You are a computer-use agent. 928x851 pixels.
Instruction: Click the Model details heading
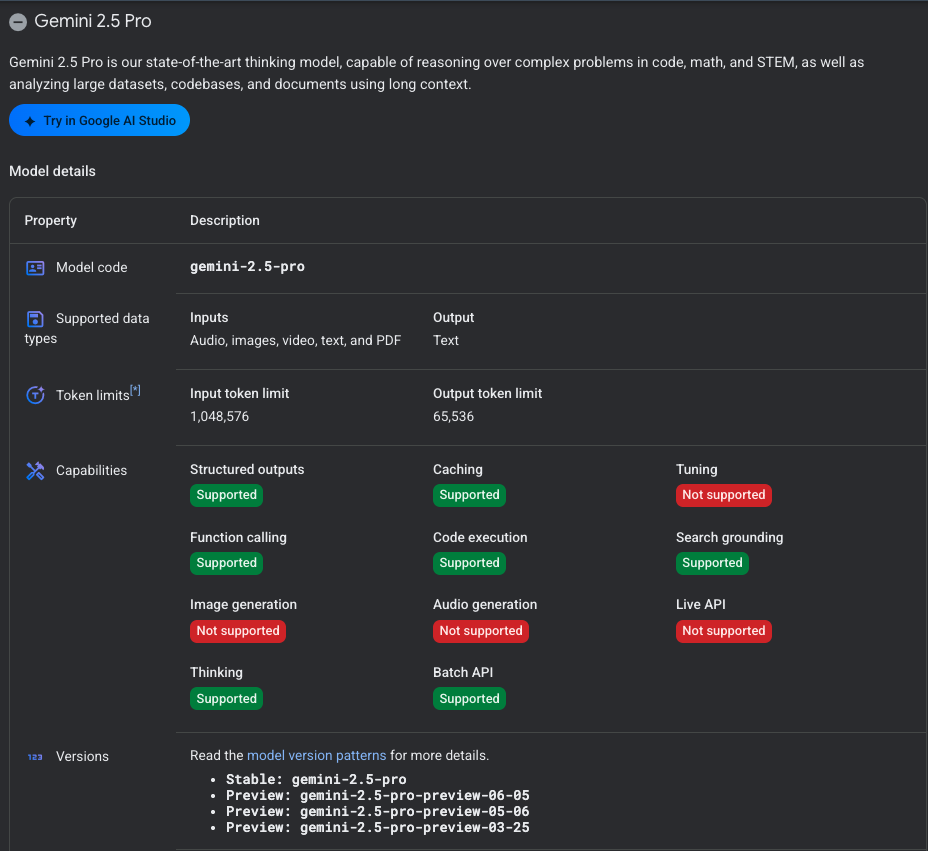click(x=52, y=171)
